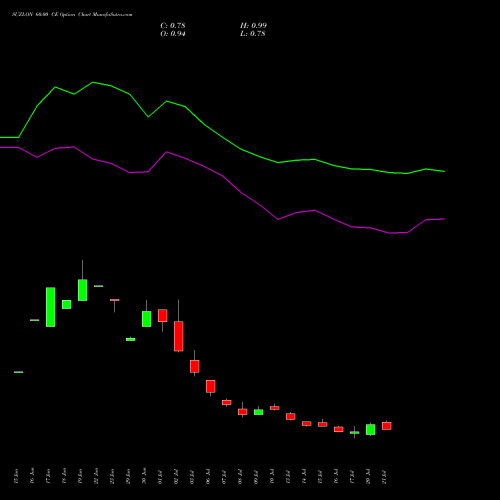500x500 pixels.
Task: Click the high value H: 0.99
Action: [253, 26]
